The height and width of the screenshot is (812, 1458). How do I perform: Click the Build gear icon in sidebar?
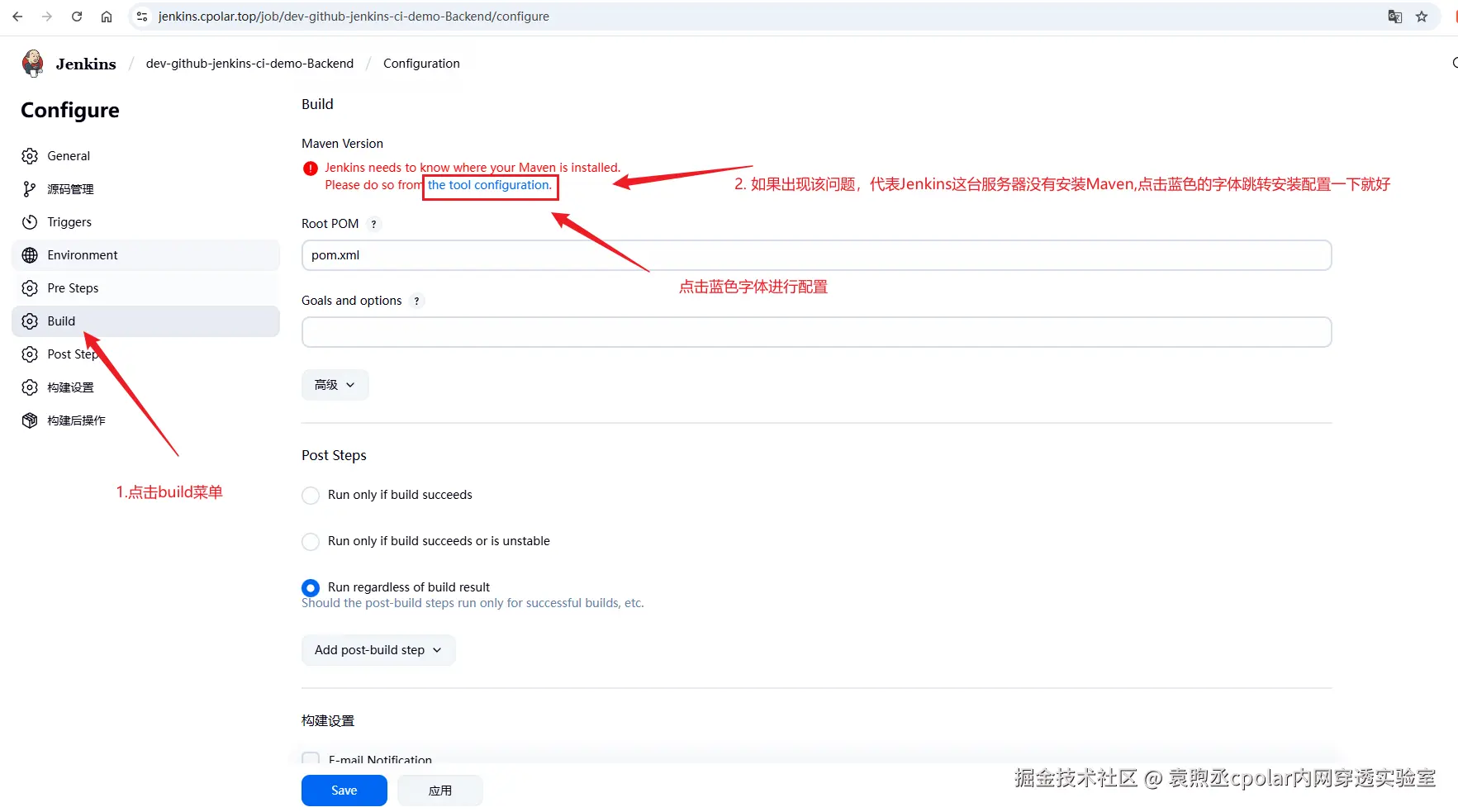[x=30, y=321]
